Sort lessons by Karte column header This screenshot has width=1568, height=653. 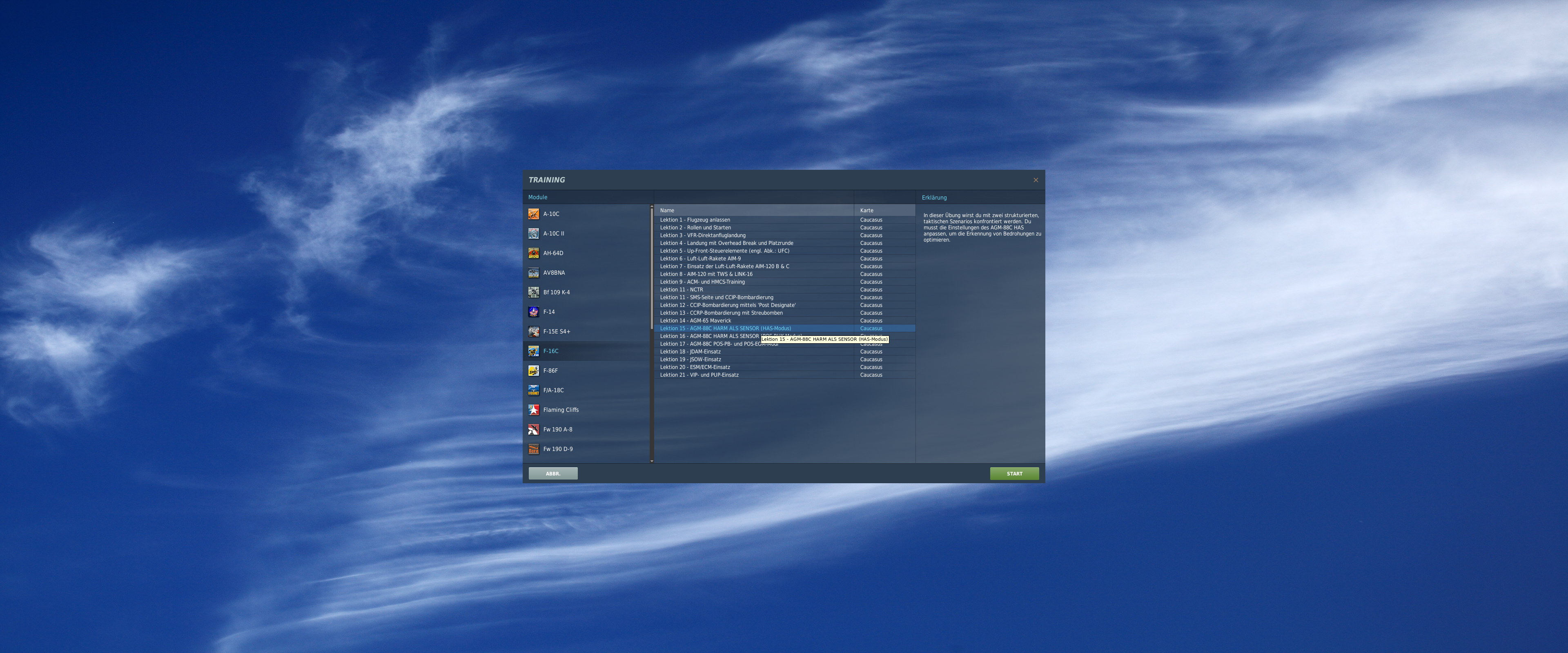click(x=884, y=210)
